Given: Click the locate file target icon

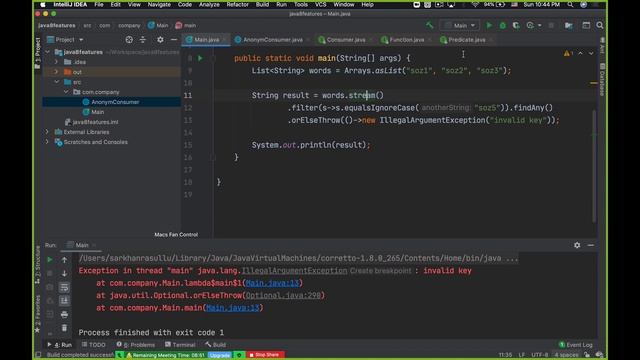Looking at the screenshot, I should [x=129, y=40].
